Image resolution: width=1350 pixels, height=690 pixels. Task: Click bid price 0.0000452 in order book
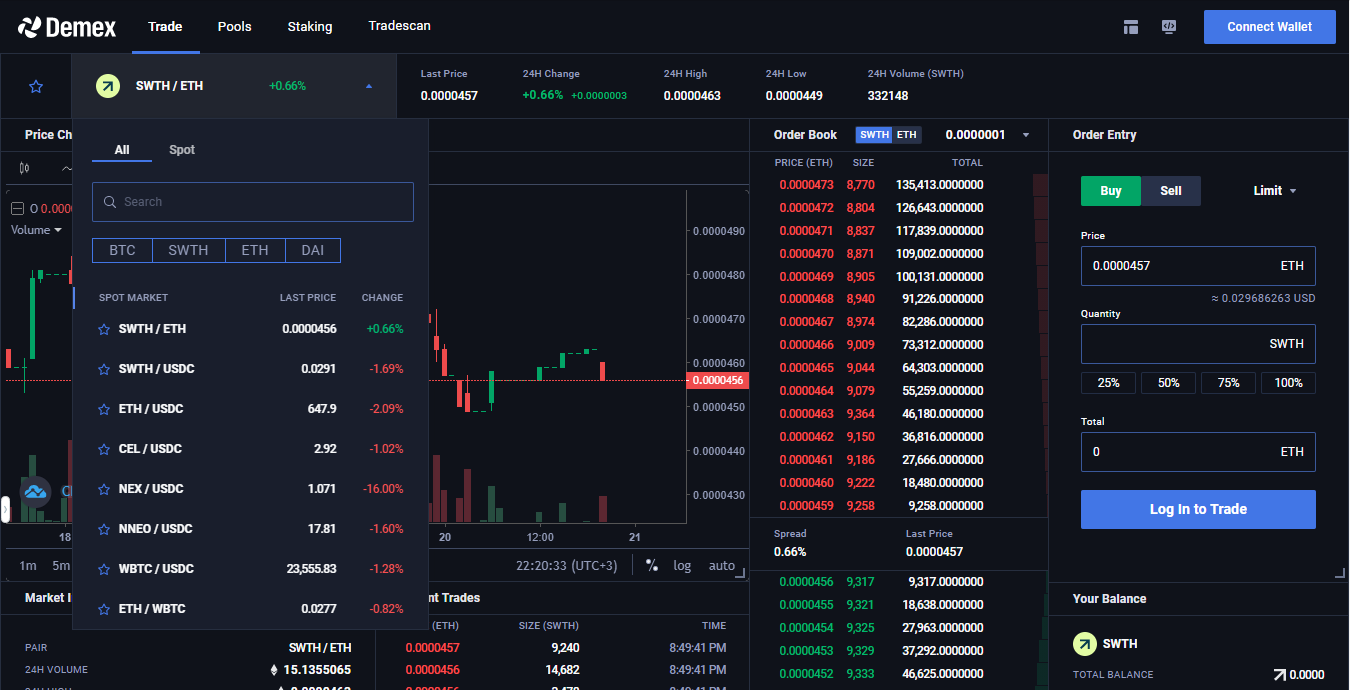click(x=806, y=674)
